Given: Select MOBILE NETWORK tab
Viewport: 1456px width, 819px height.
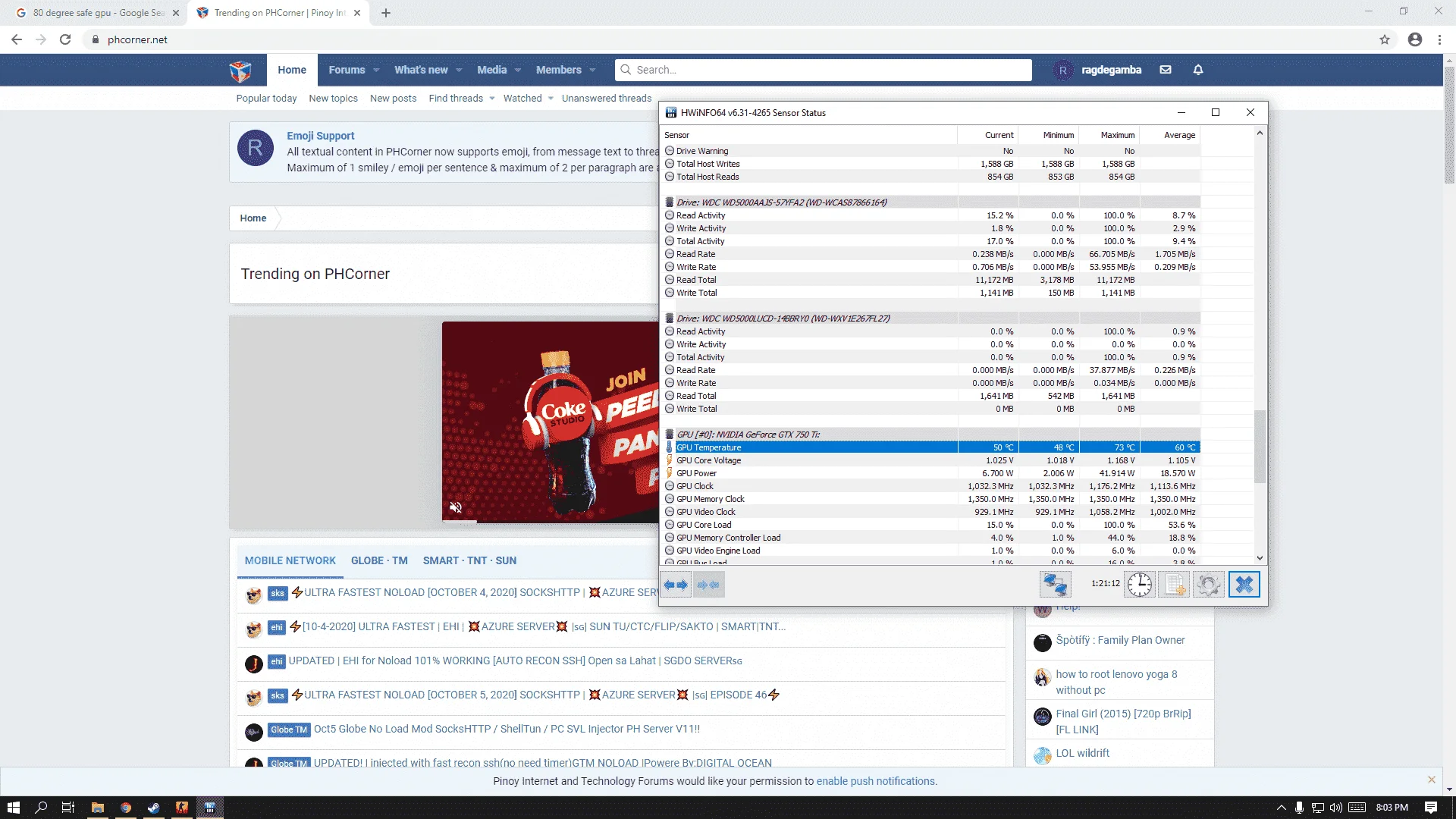Looking at the screenshot, I should pyautogui.click(x=290, y=560).
